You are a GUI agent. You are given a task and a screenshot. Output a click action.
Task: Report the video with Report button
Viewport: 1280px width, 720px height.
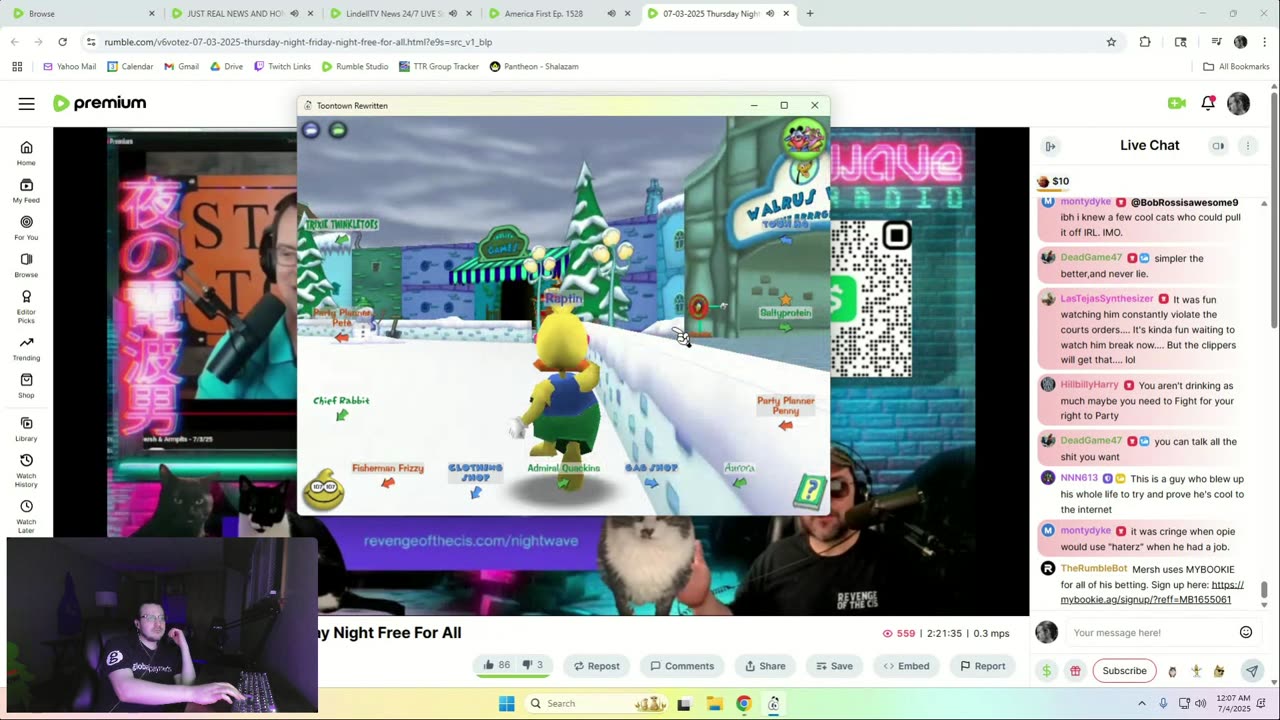[982, 666]
